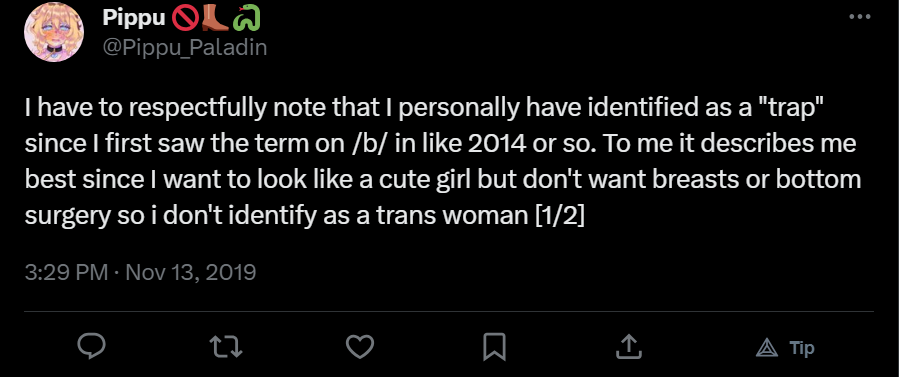
Task: Open the three-dot more options menu
Action: (859, 17)
